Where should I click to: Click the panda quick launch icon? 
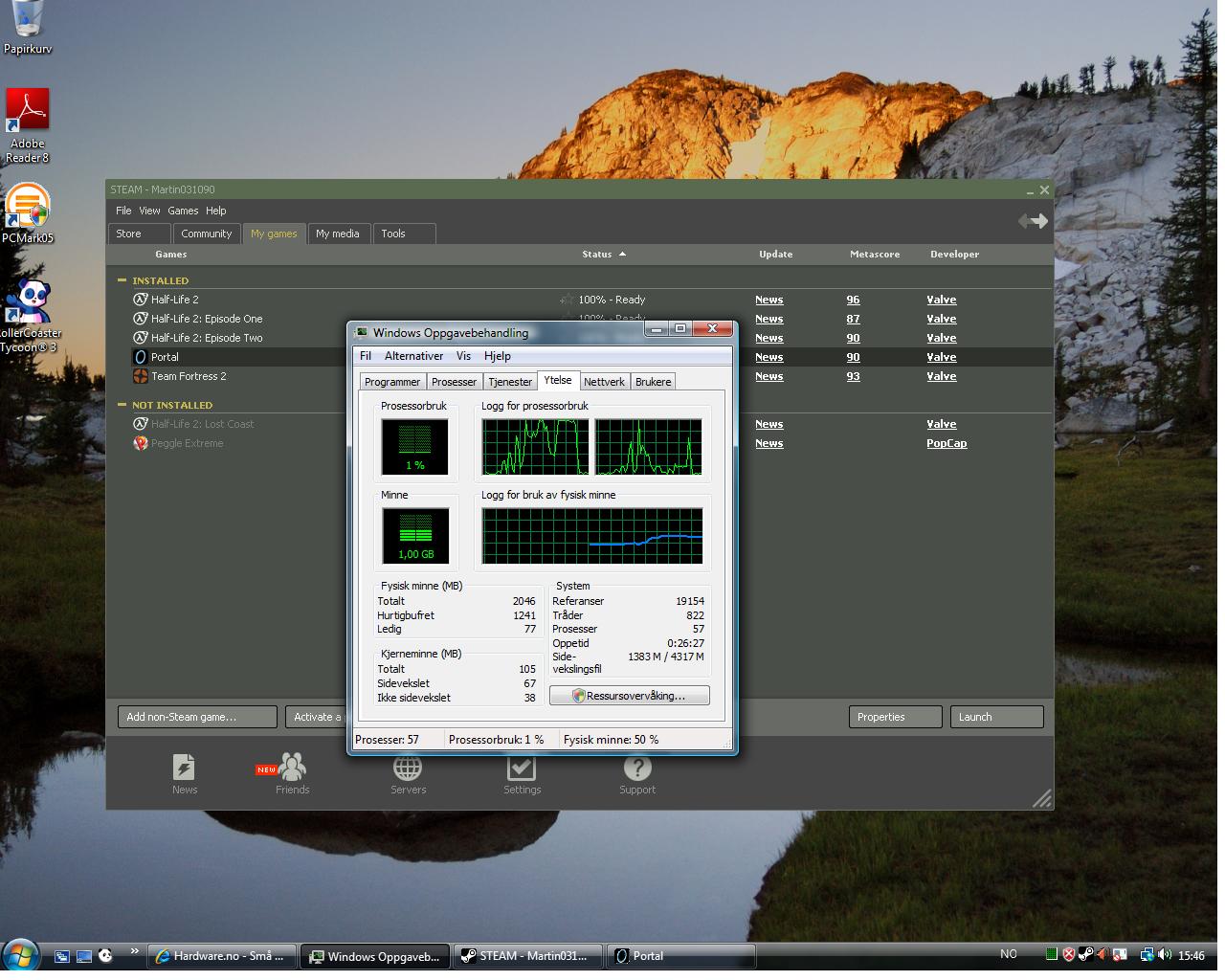tap(105, 955)
